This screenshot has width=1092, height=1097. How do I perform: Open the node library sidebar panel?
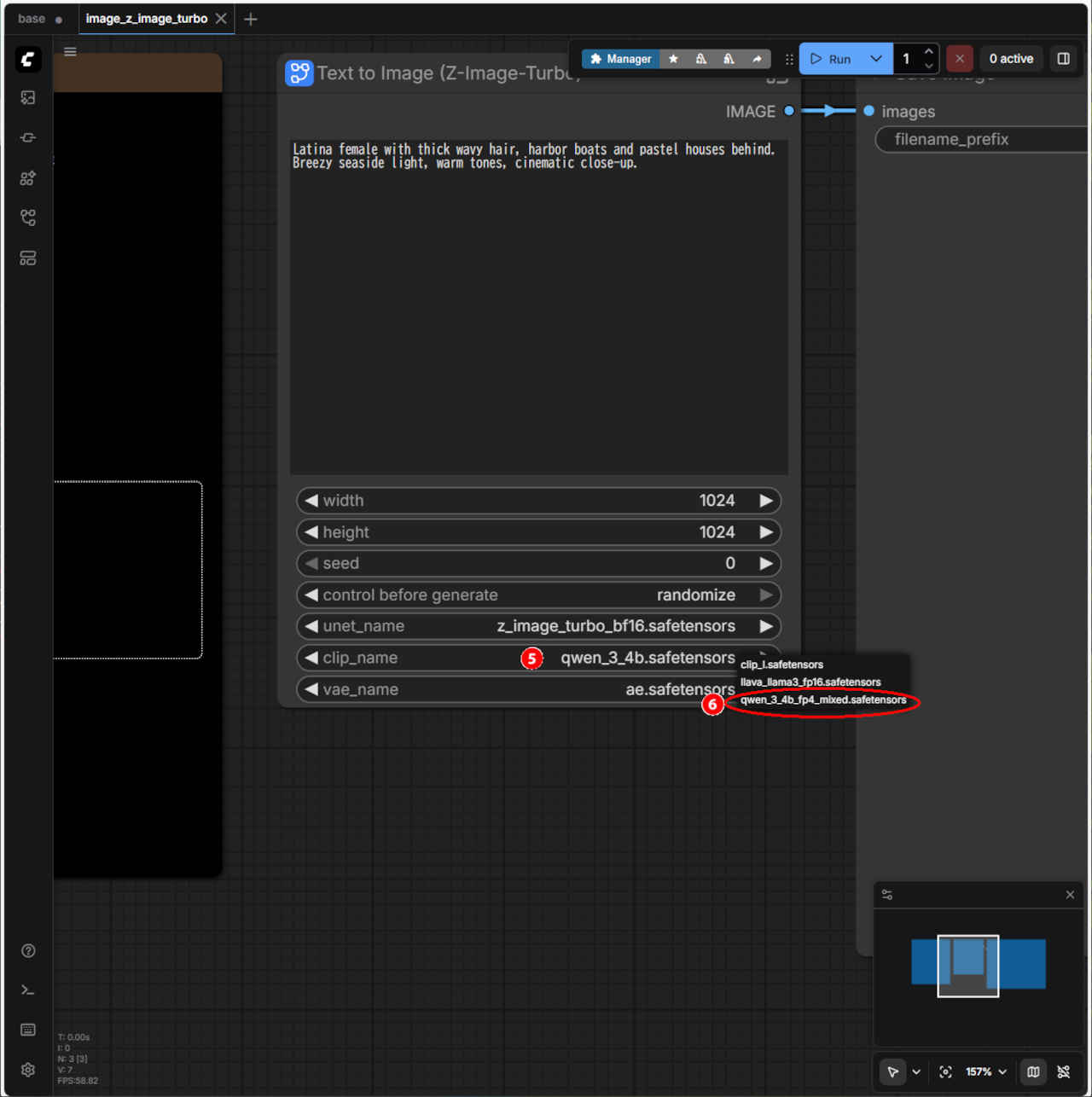pyautogui.click(x=27, y=138)
